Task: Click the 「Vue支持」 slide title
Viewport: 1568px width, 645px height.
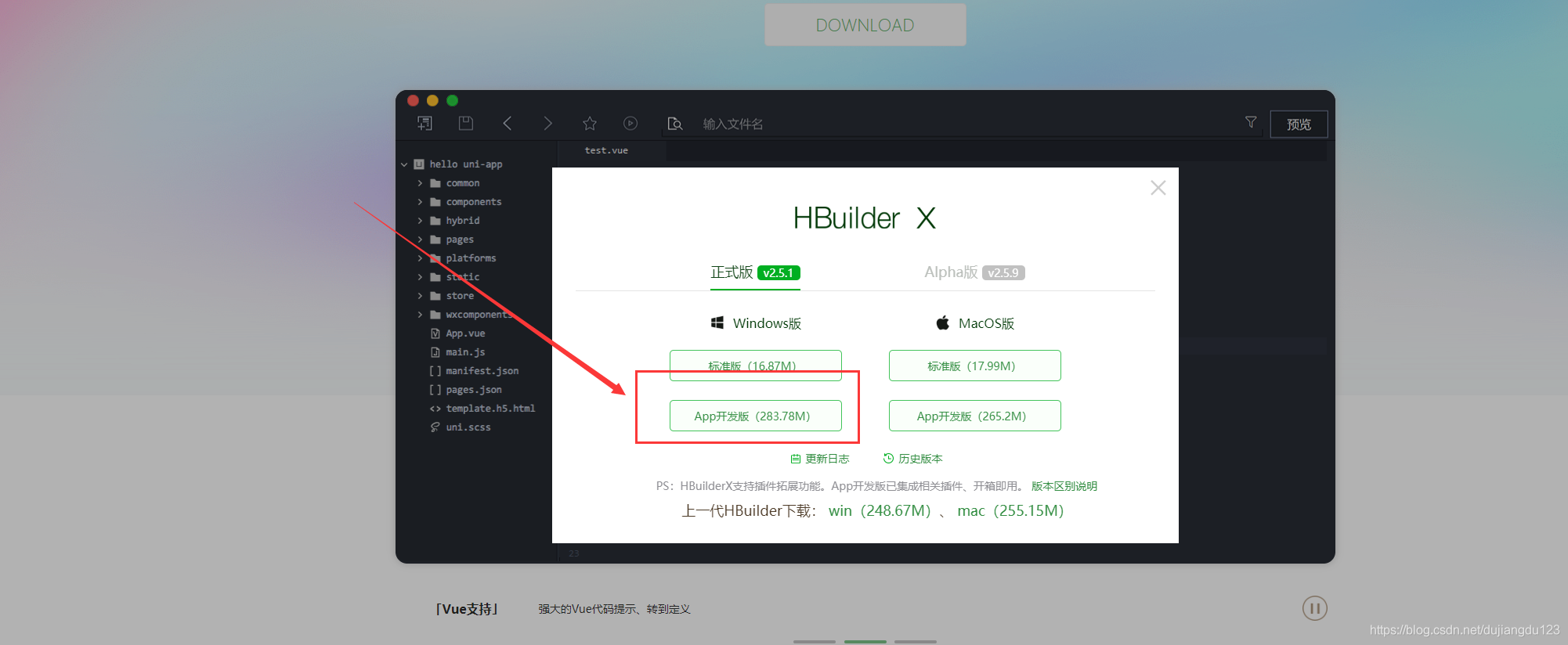Action: tap(468, 609)
